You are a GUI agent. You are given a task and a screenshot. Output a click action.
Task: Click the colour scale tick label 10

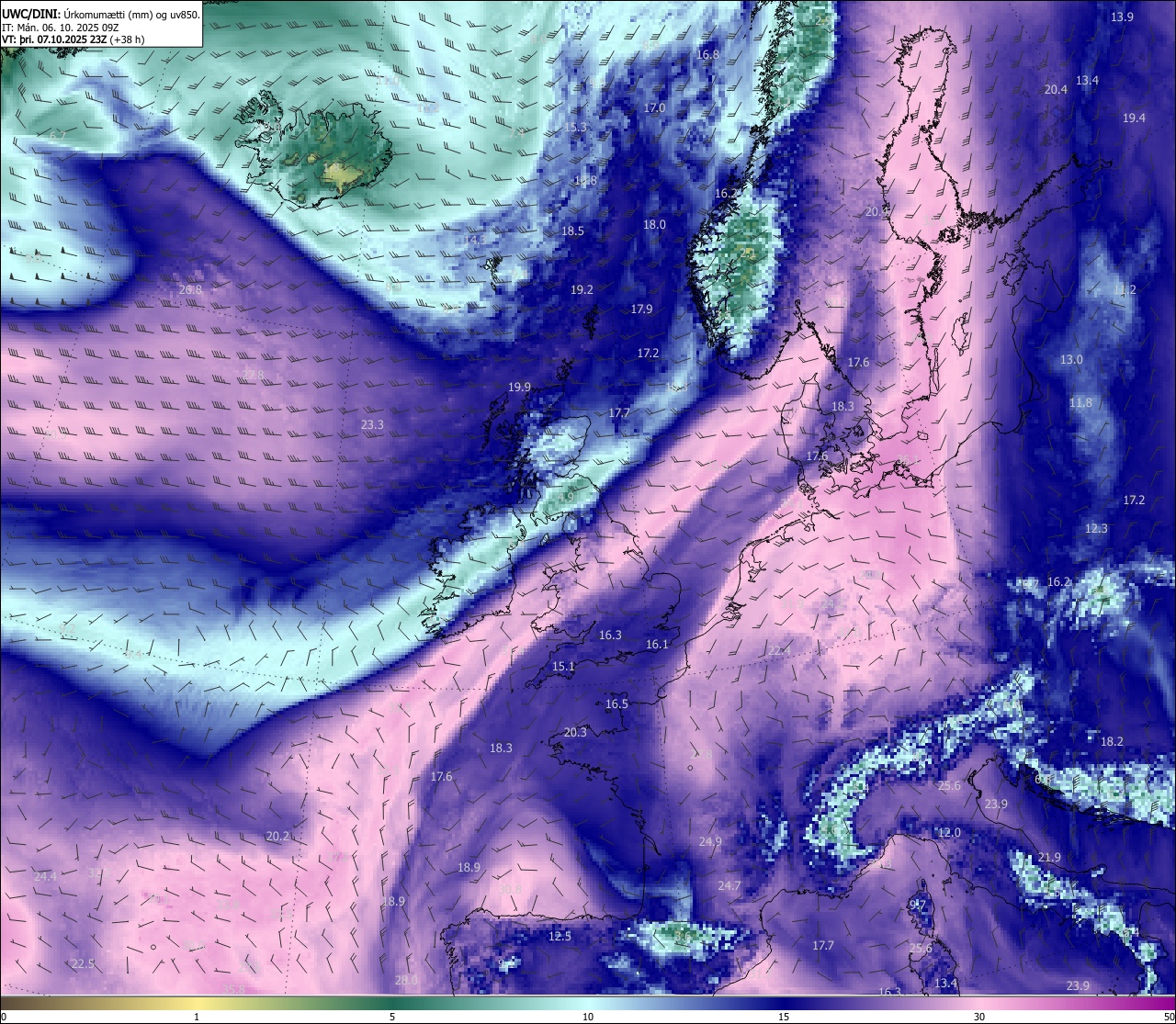(x=588, y=1017)
